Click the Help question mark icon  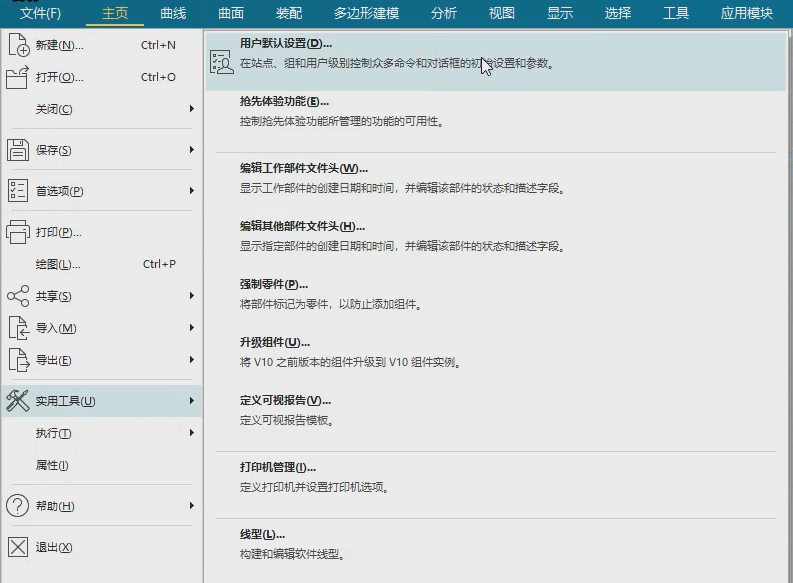(18, 506)
